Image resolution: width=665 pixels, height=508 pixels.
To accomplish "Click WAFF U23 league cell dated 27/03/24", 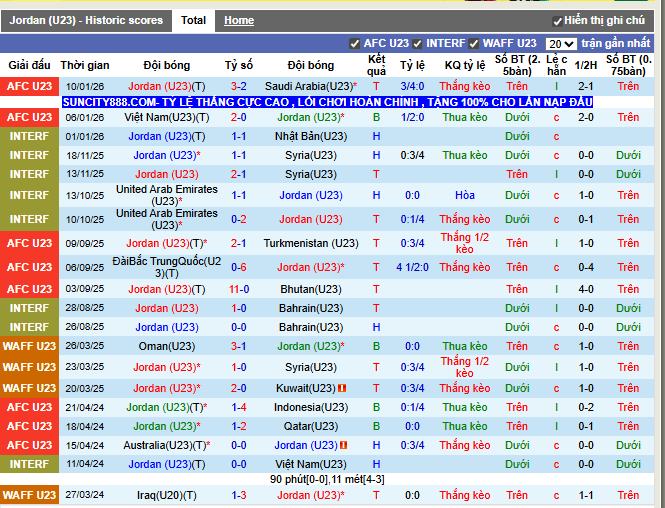I will tap(29, 495).
